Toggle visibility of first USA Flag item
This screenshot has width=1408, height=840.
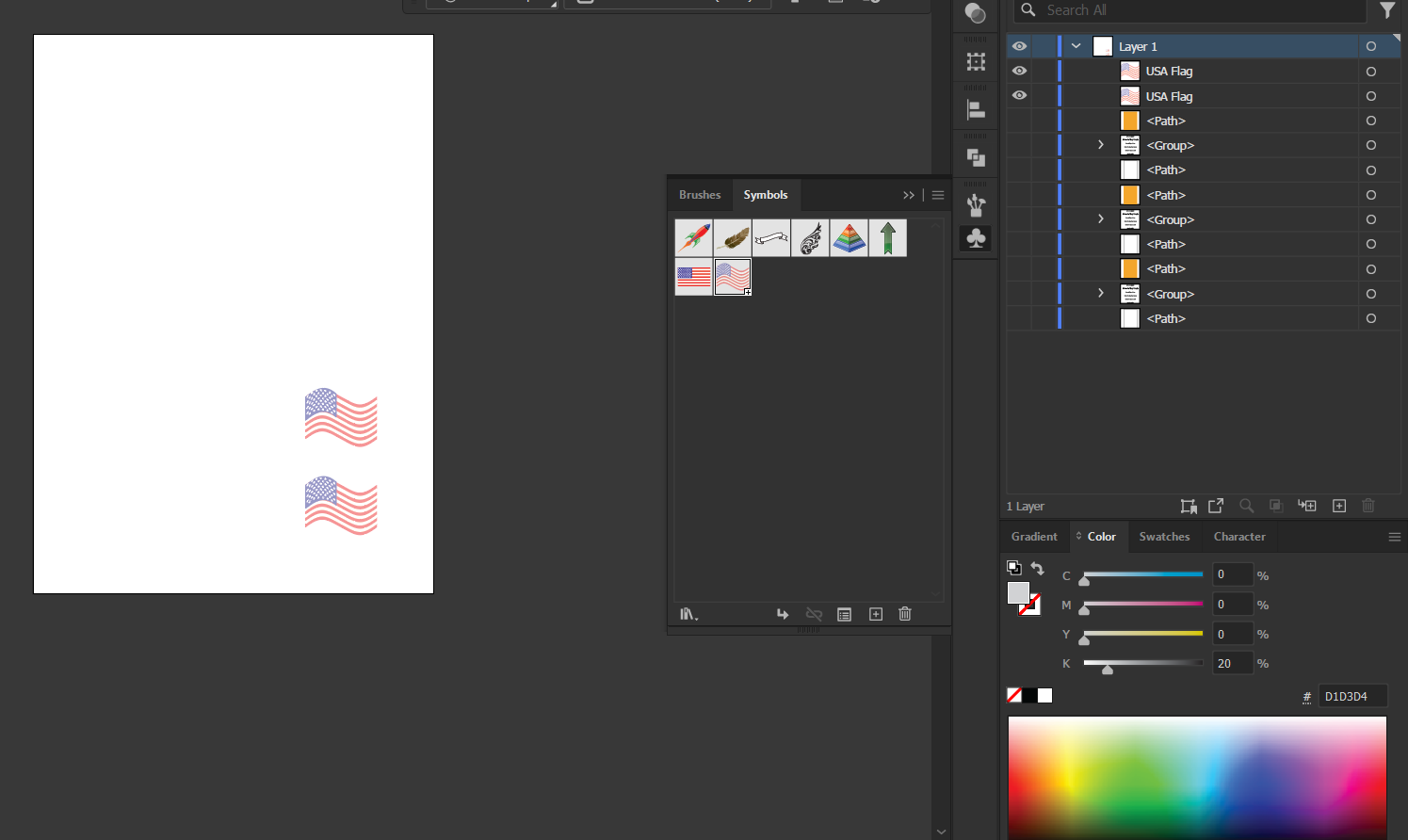point(1019,71)
